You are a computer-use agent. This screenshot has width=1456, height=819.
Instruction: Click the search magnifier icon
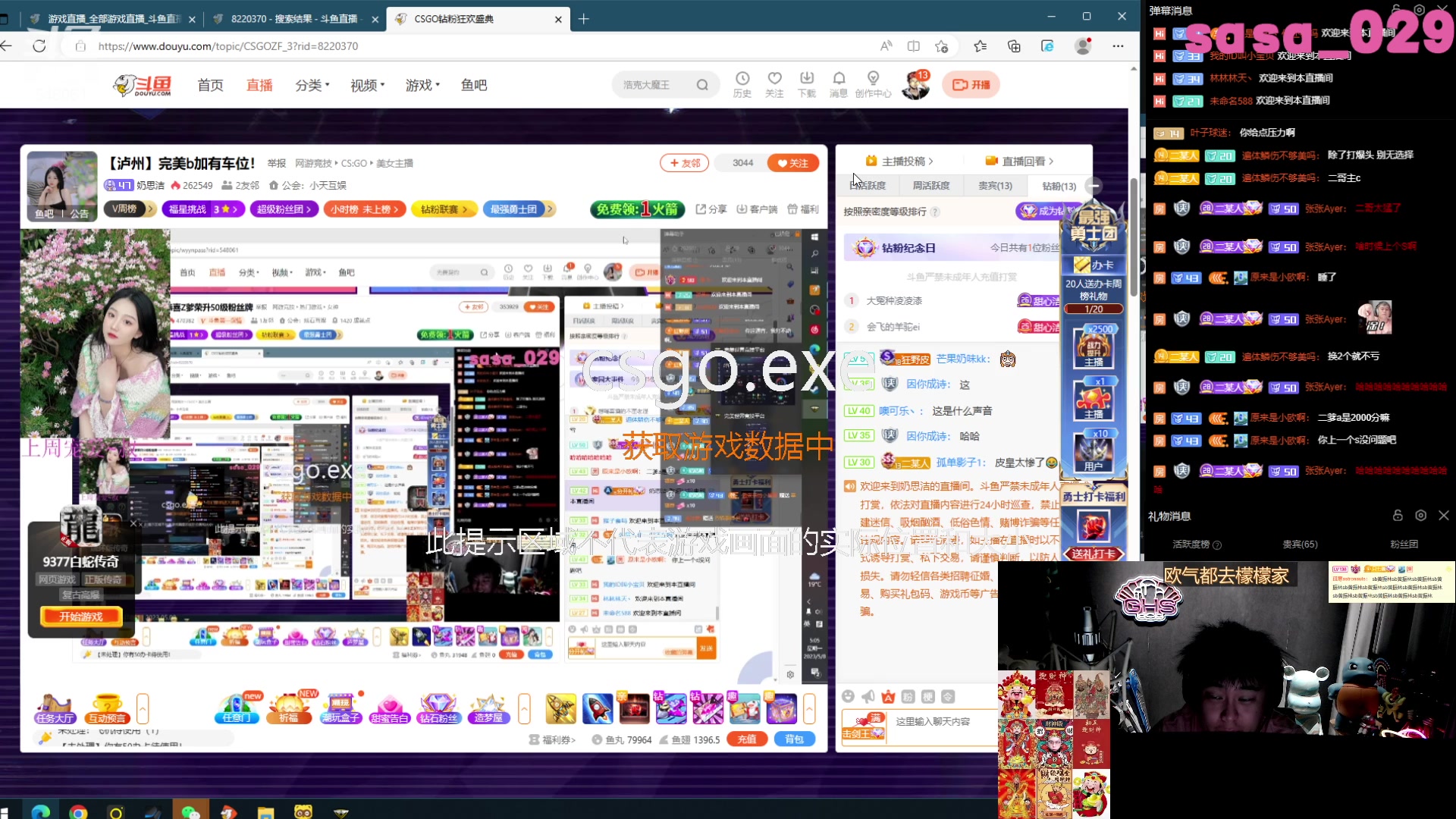(702, 85)
